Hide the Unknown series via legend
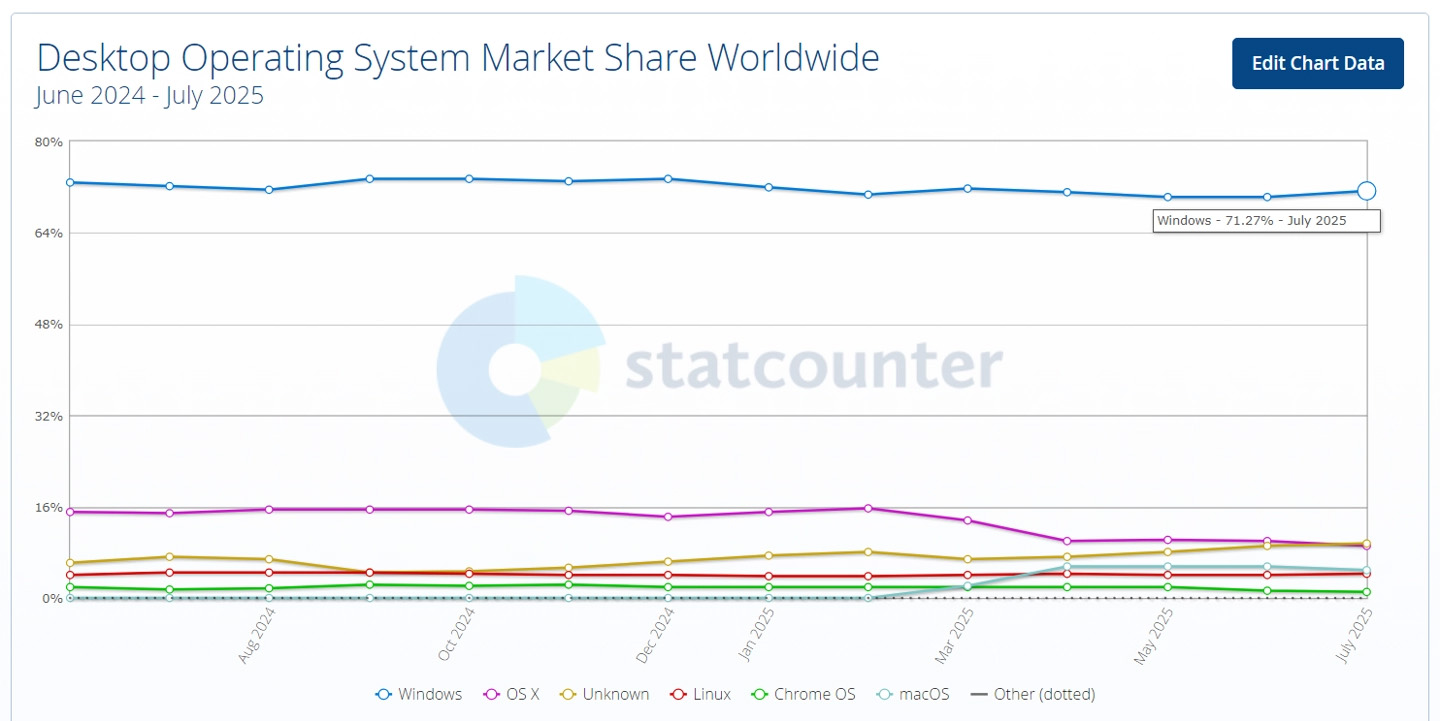 pyautogui.click(x=603, y=694)
